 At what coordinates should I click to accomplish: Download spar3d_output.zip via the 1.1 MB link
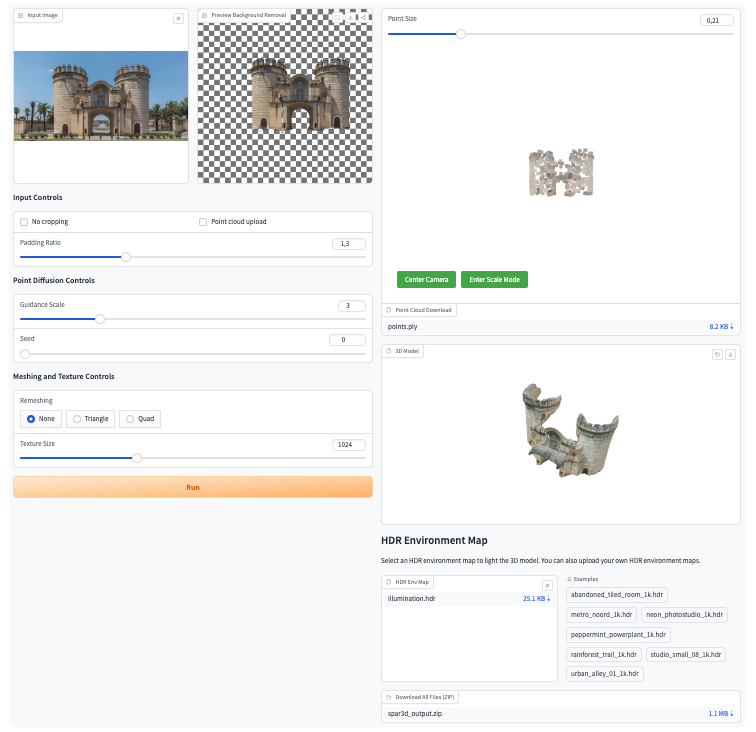point(721,714)
